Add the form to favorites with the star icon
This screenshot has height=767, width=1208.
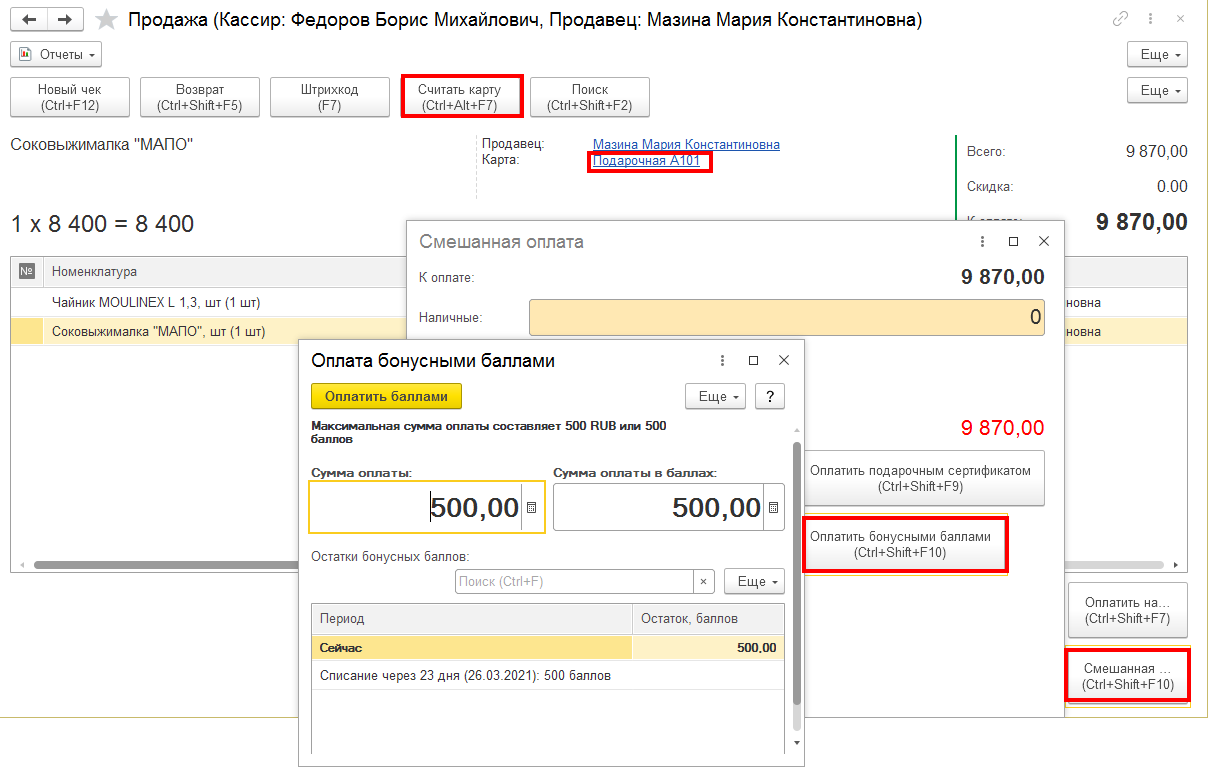[x=106, y=20]
